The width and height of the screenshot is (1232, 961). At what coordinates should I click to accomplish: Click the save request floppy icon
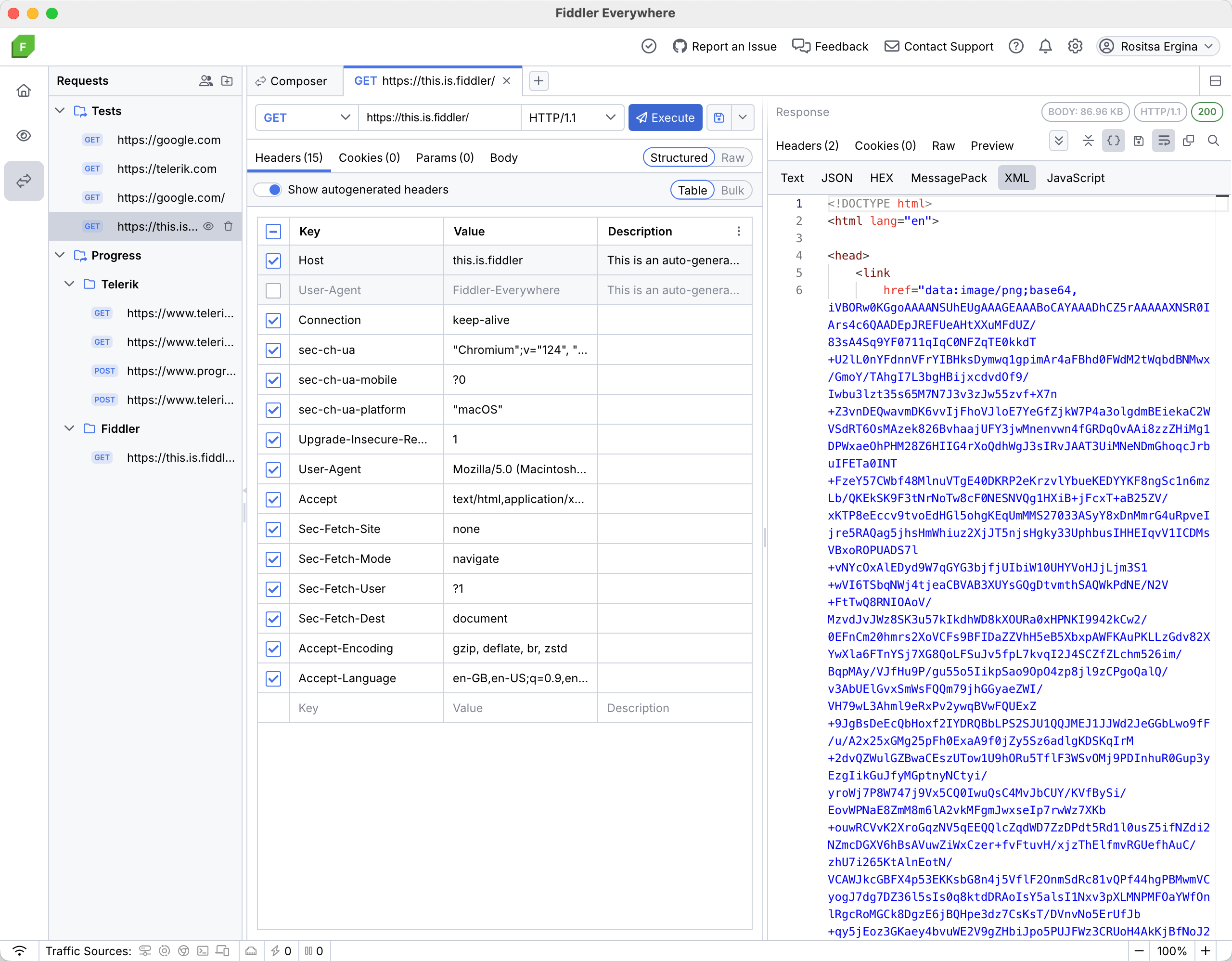coord(719,117)
